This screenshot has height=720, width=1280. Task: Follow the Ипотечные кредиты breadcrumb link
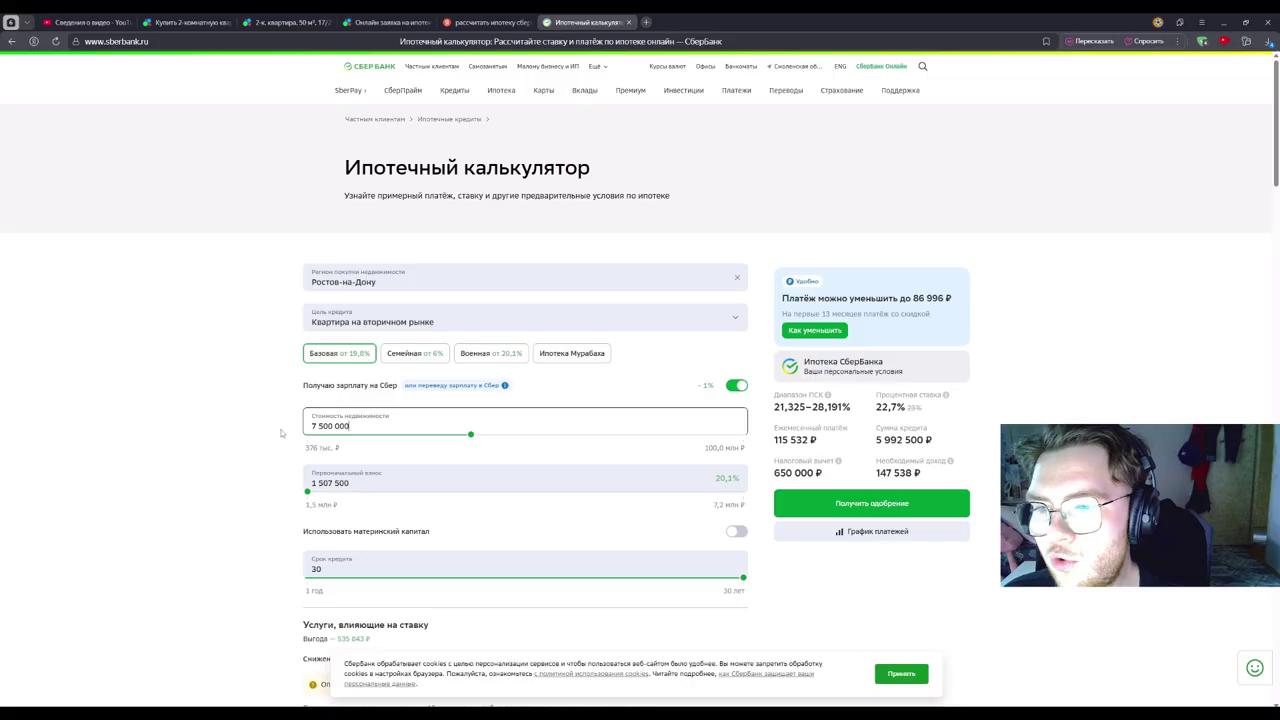click(449, 119)
